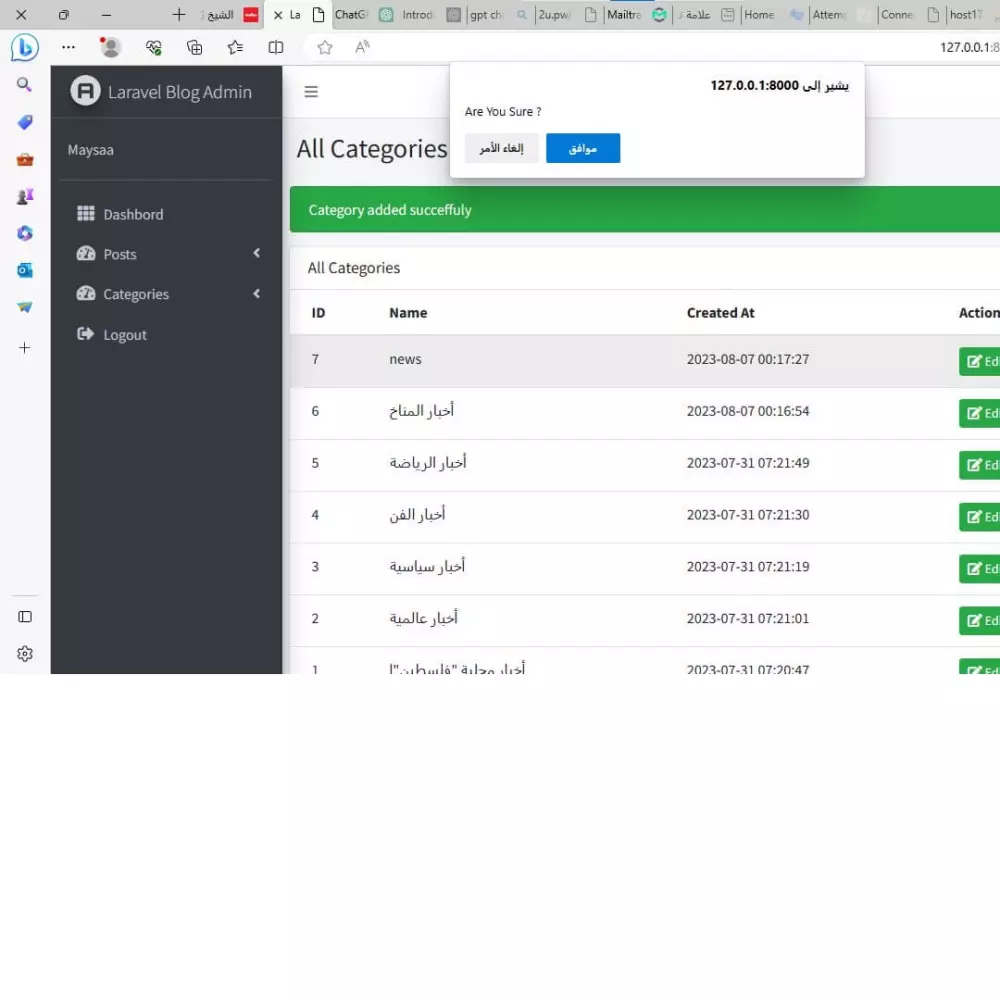Click the ID column header
The width and height of the screenshot is (1000, 1000).
click(318, 312)
